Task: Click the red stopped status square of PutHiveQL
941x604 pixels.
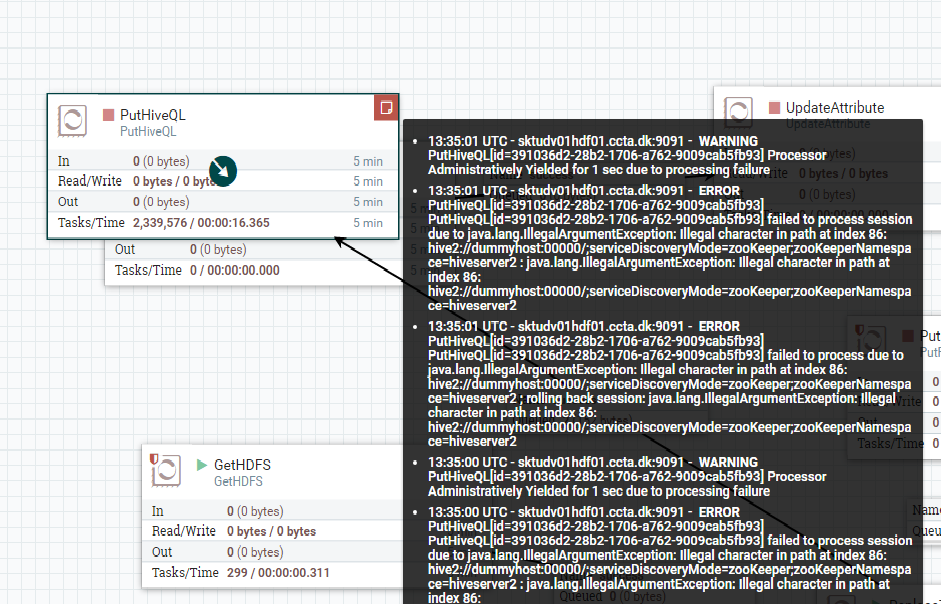Action: coord(109,115)
